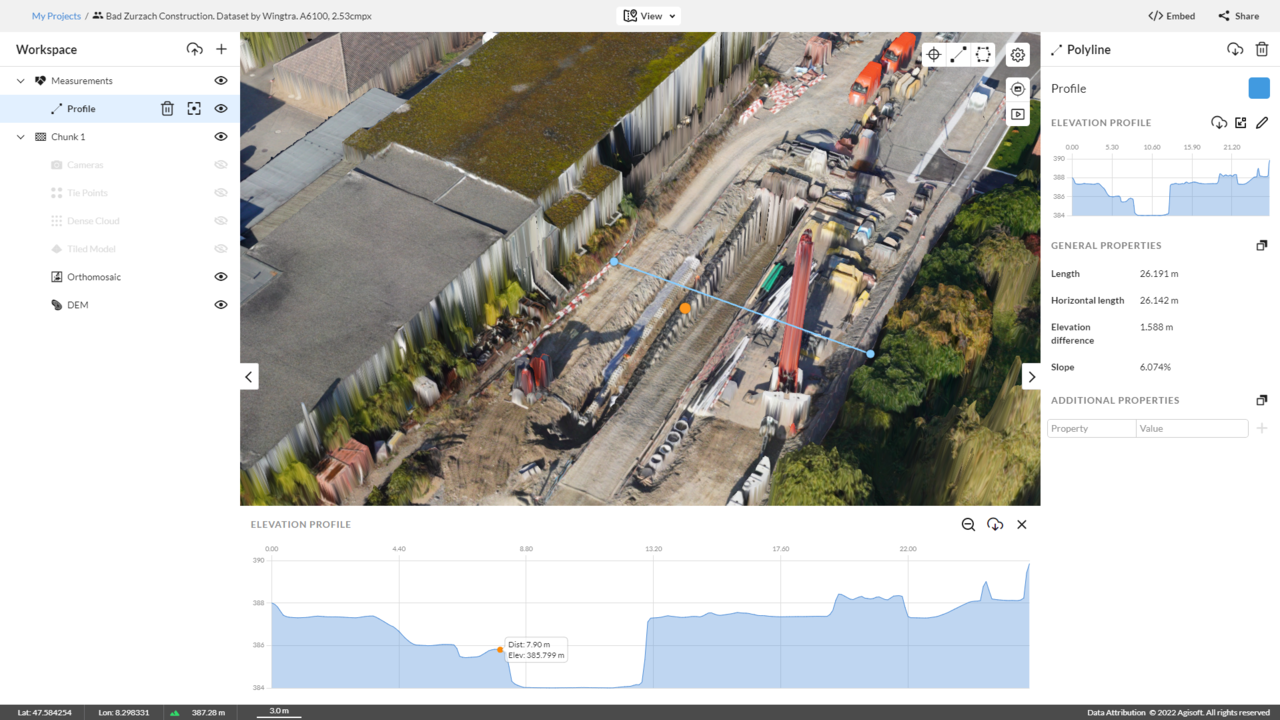Hide the Orthomosaic layer
Image resolution: width=1280 pixels, height=720 pixels.
[x=221, y=276]
